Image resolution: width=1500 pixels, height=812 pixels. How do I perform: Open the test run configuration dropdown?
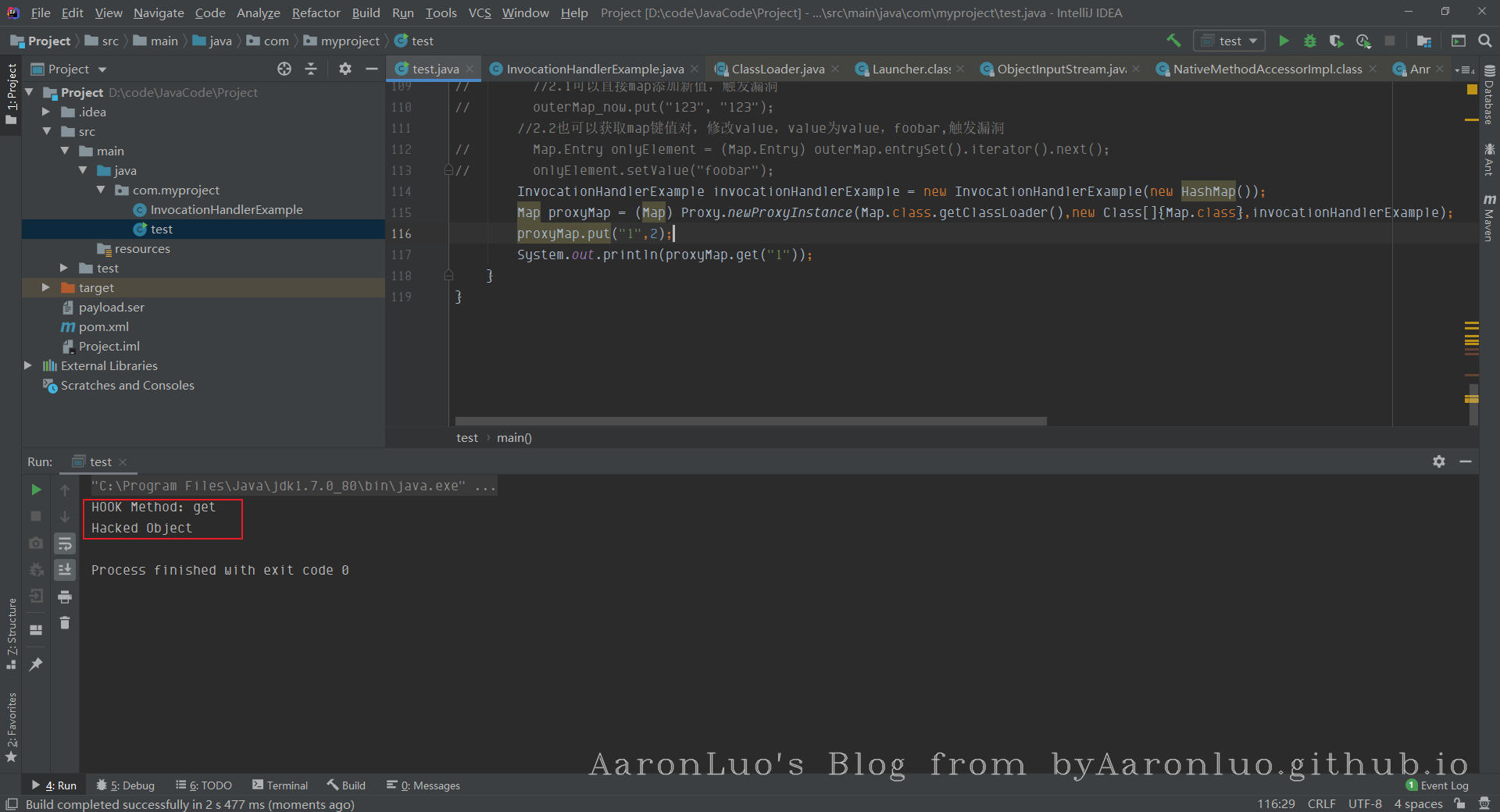tap(1230, 41)
